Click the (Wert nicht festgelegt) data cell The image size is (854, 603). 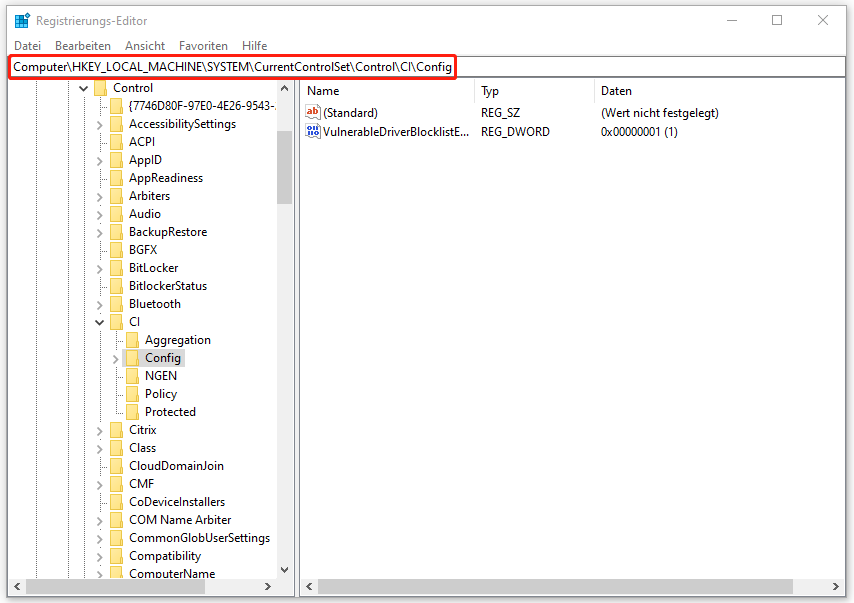660,113
